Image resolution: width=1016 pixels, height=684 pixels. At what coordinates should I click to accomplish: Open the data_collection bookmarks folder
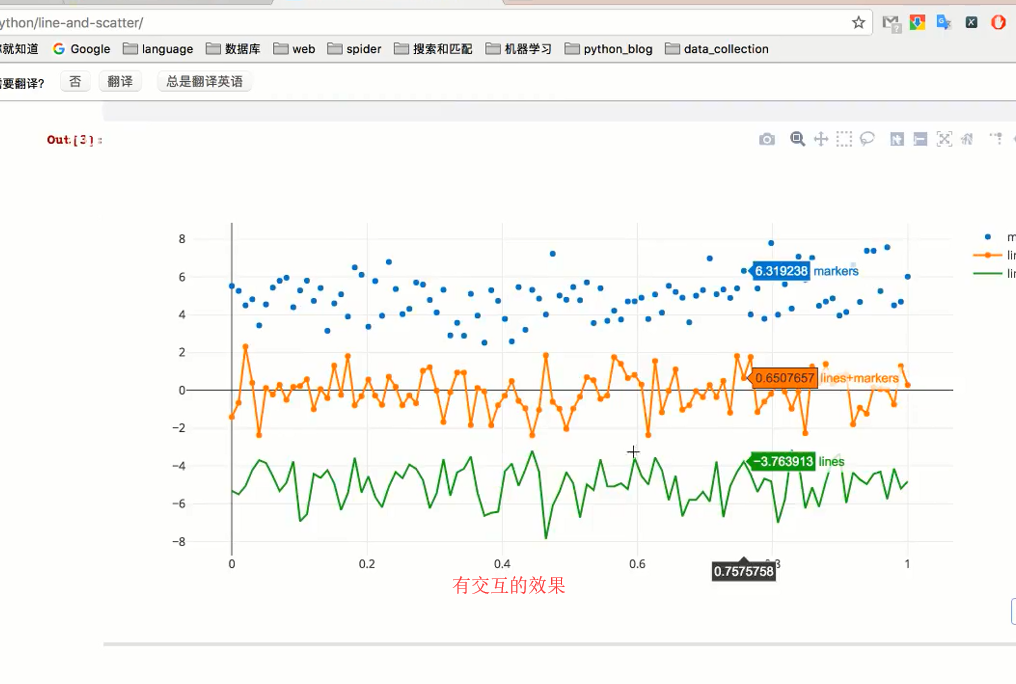[x=717, y=49]
